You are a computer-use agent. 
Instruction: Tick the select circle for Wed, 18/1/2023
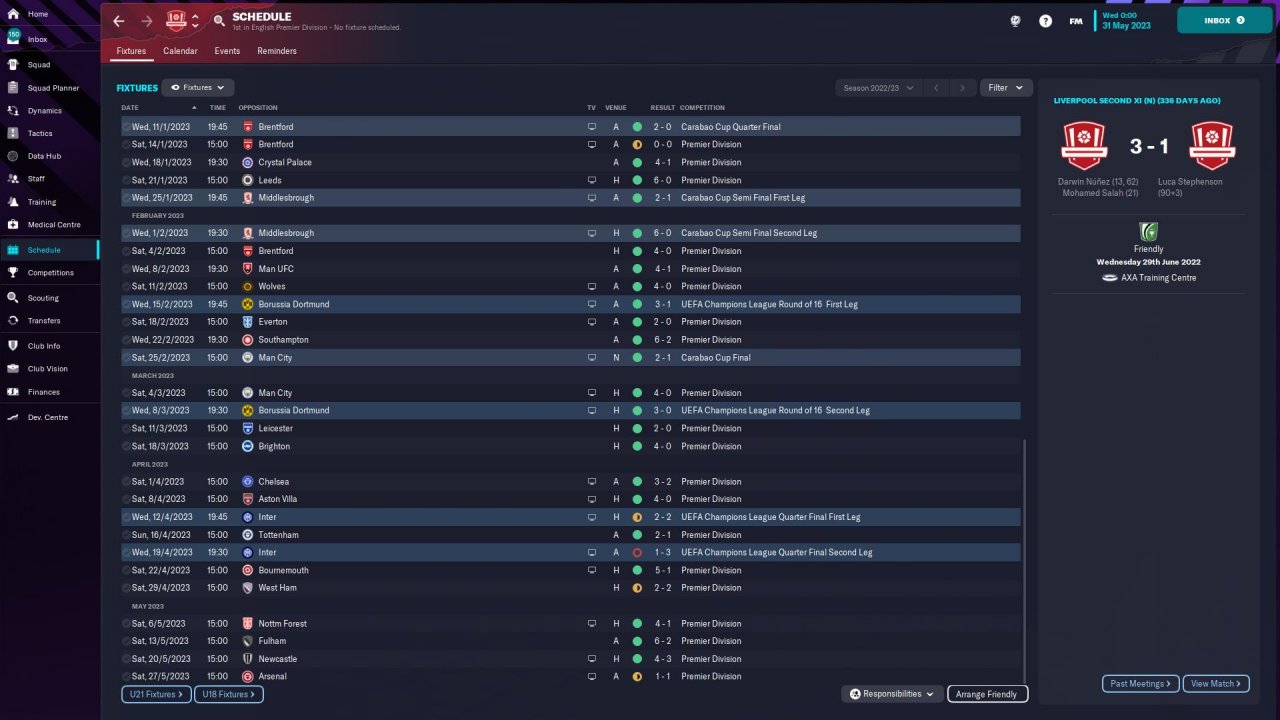126,162
